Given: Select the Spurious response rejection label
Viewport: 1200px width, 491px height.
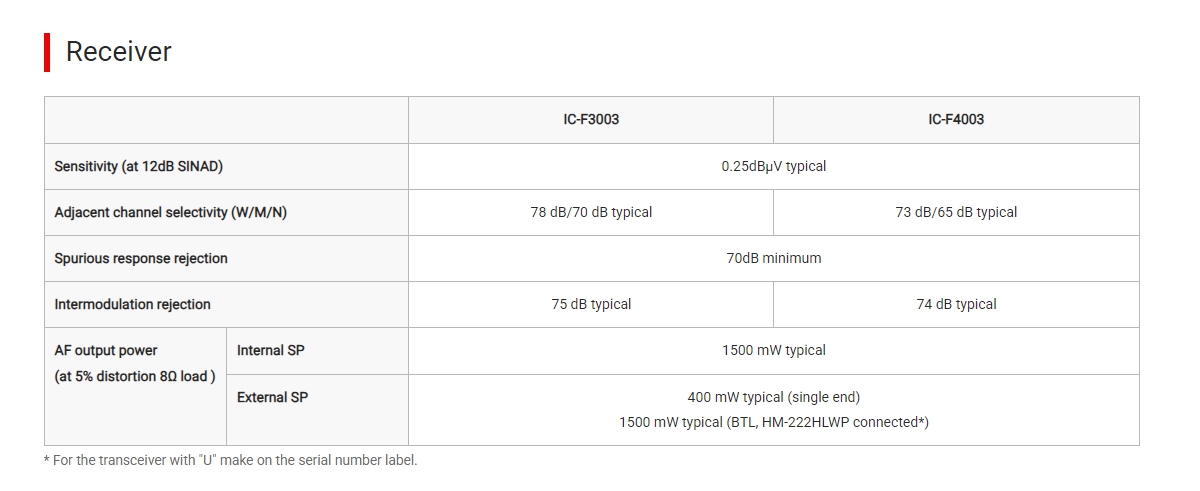Looking at the screenshot, I should pyautogui.click(x=141, y=258).
